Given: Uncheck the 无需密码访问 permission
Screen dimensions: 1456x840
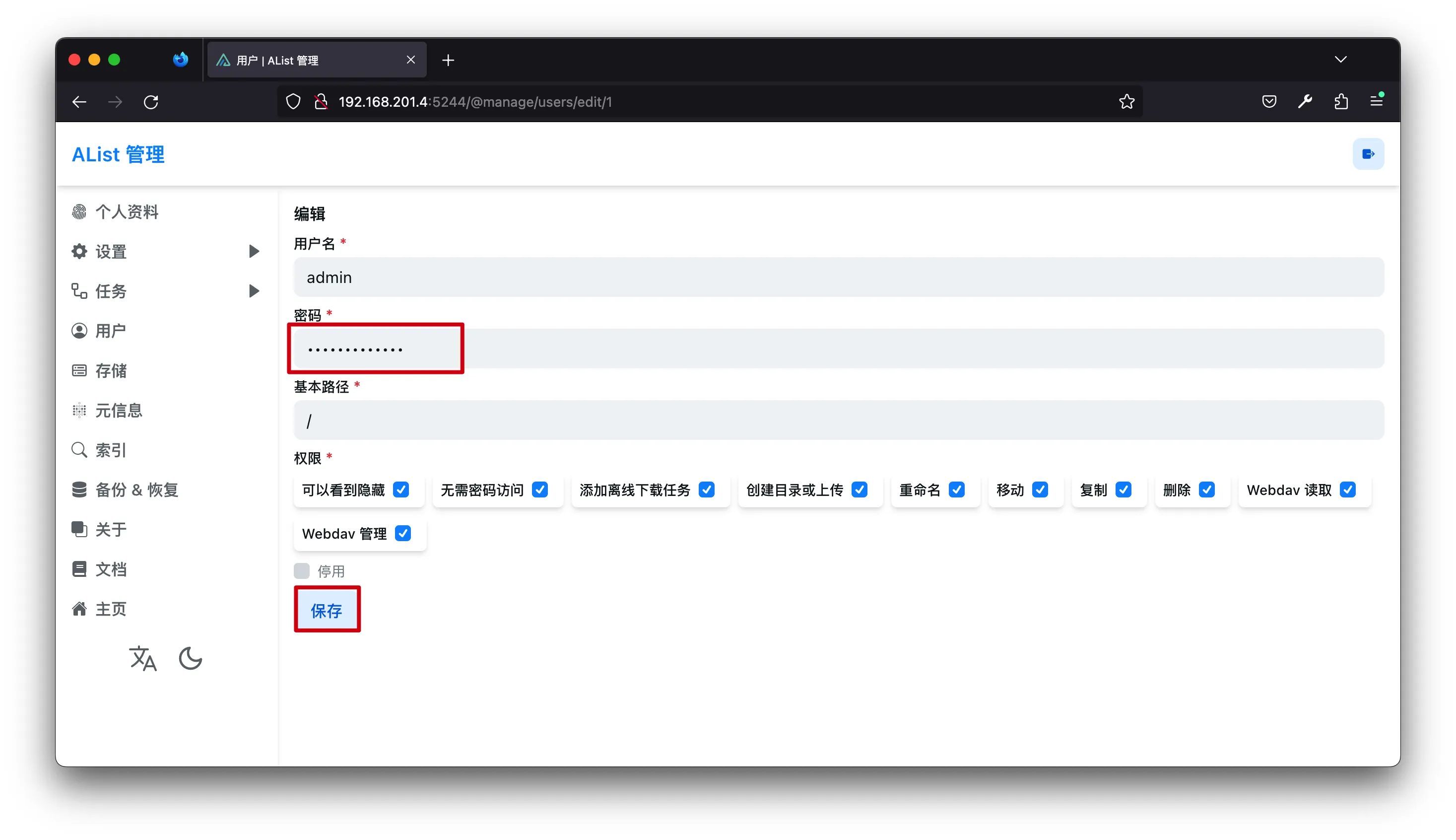Looking at the screenshot, I should [540, 490].
